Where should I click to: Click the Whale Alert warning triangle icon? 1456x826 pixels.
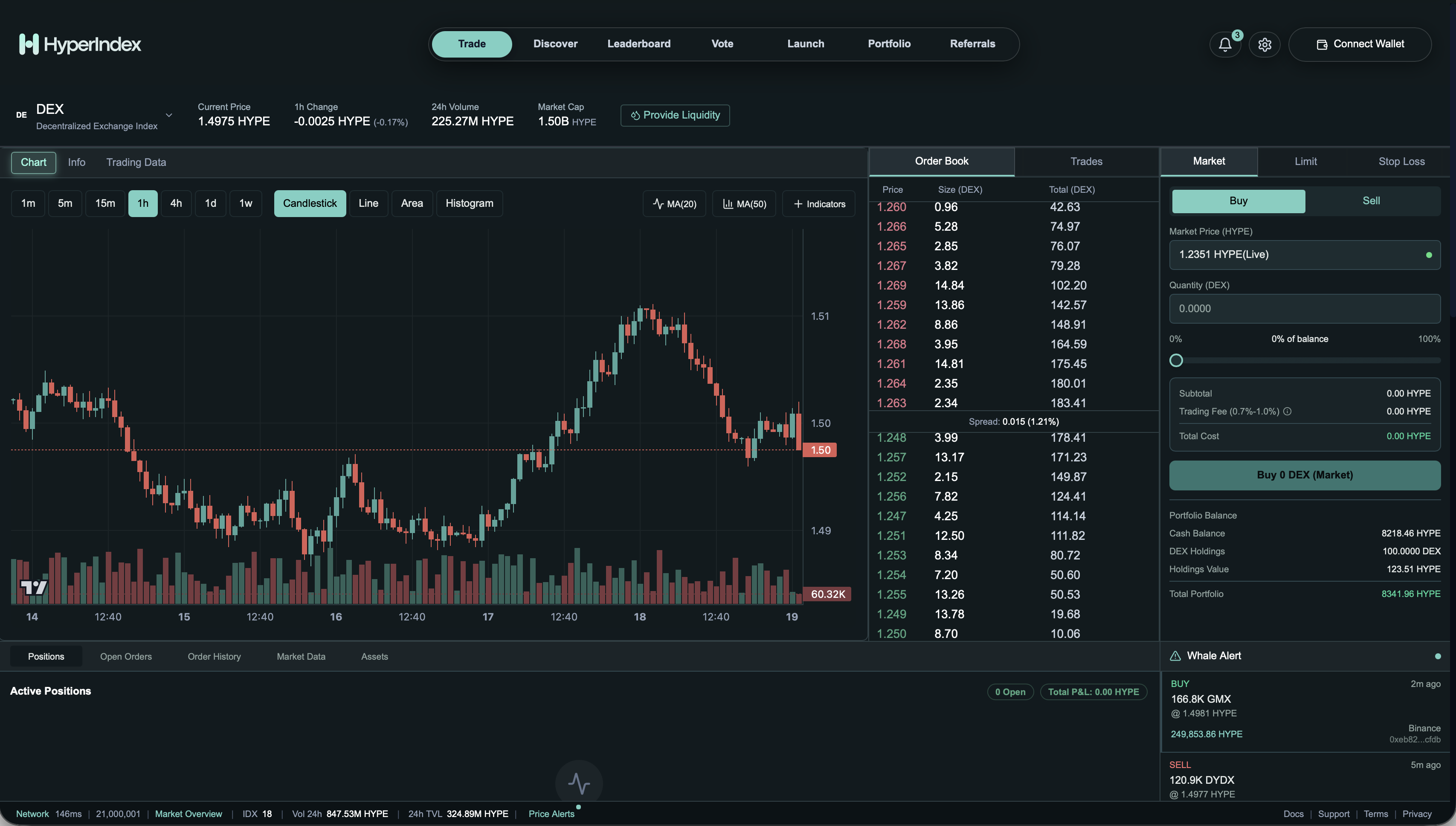coord(1175,655)
